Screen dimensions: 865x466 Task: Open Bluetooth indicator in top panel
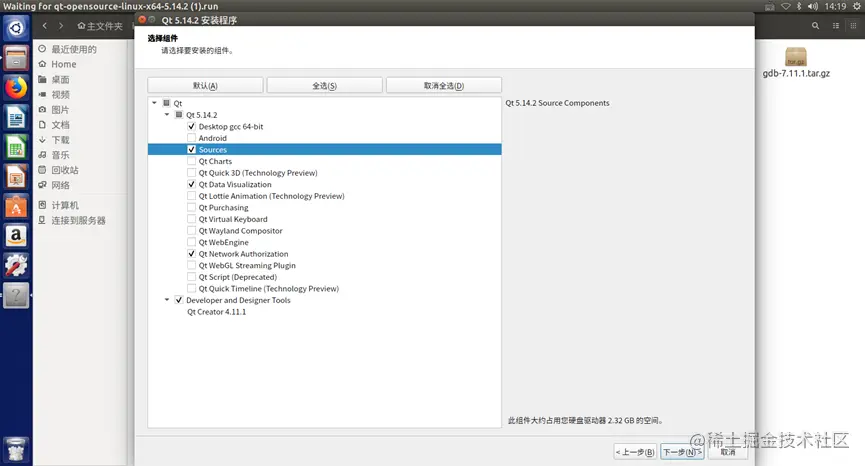pyautogui.click(x=799, y=6)
